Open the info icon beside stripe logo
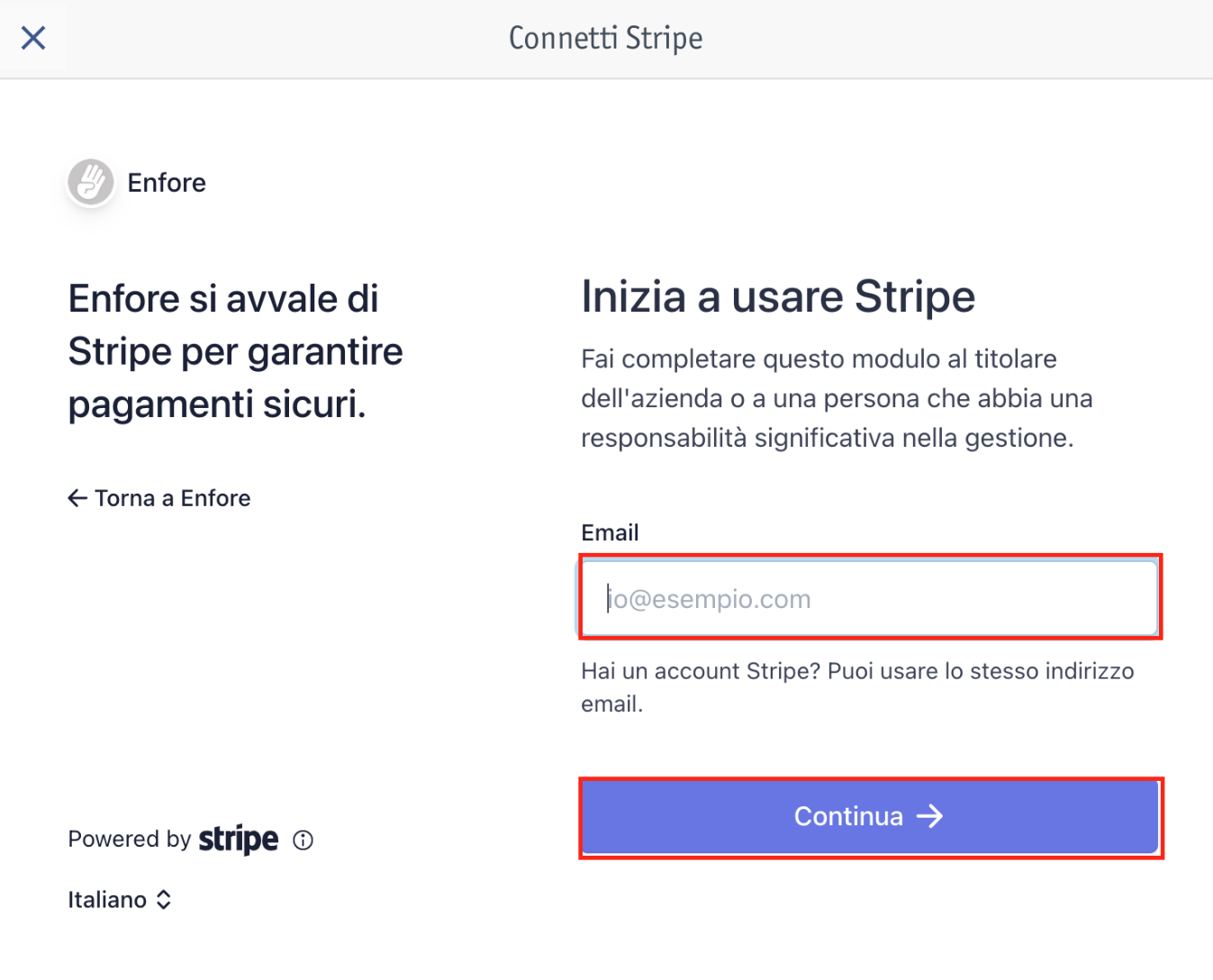 303,840
